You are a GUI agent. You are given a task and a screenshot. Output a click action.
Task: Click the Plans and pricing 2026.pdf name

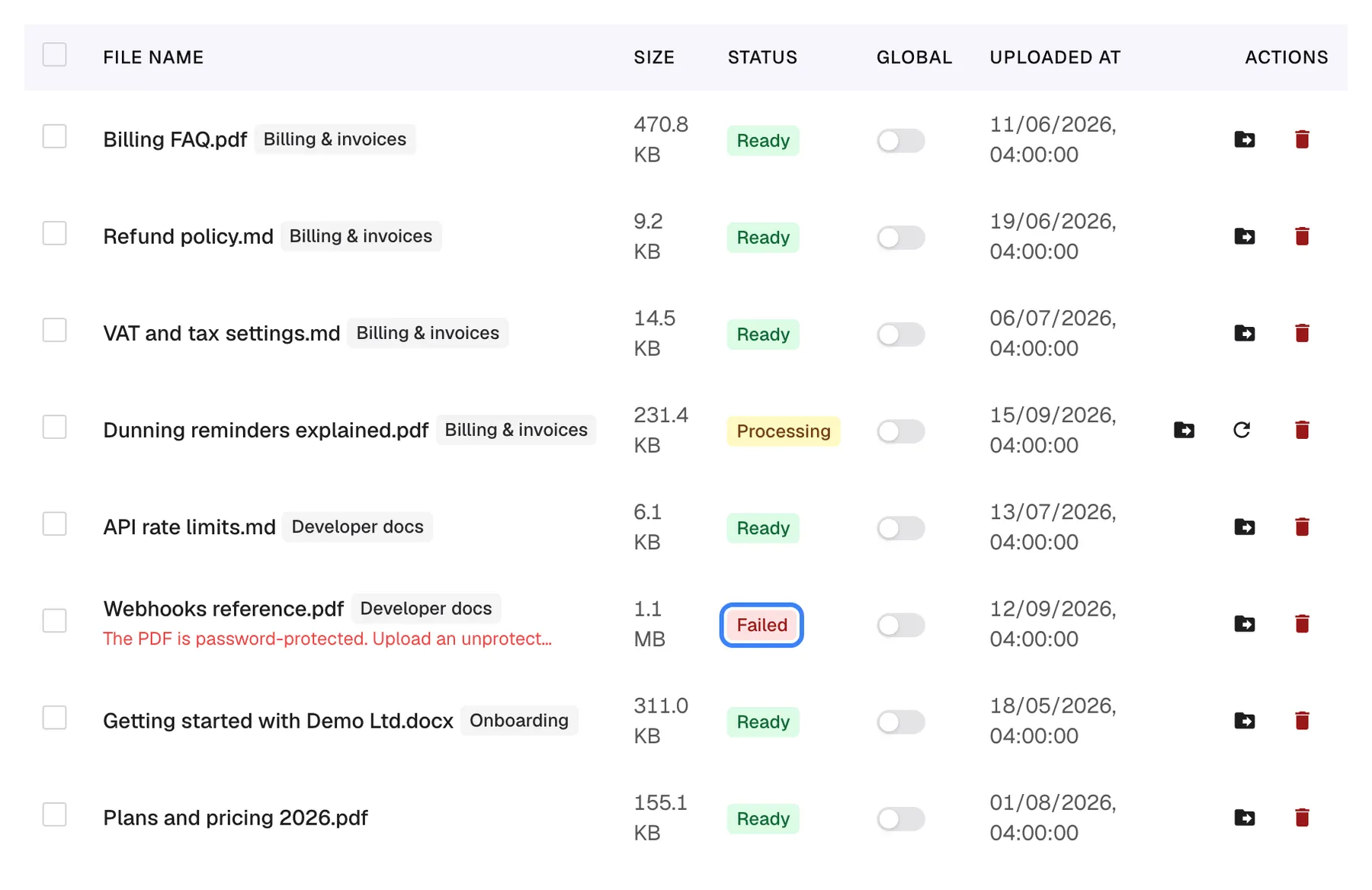coord(236,818)
